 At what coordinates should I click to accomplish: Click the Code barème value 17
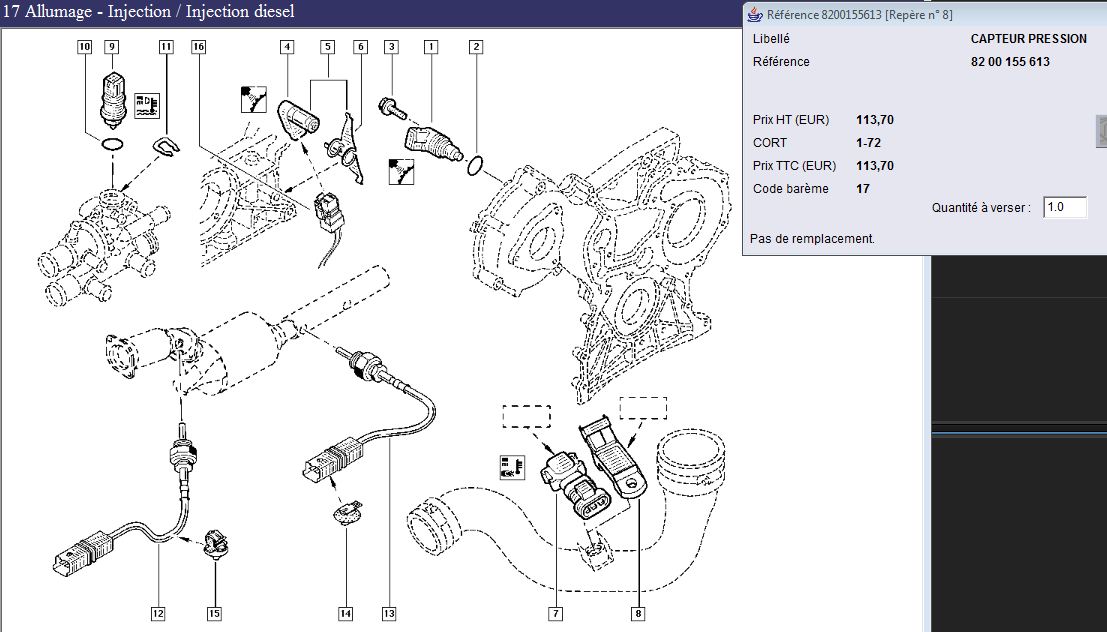point(863,189)
